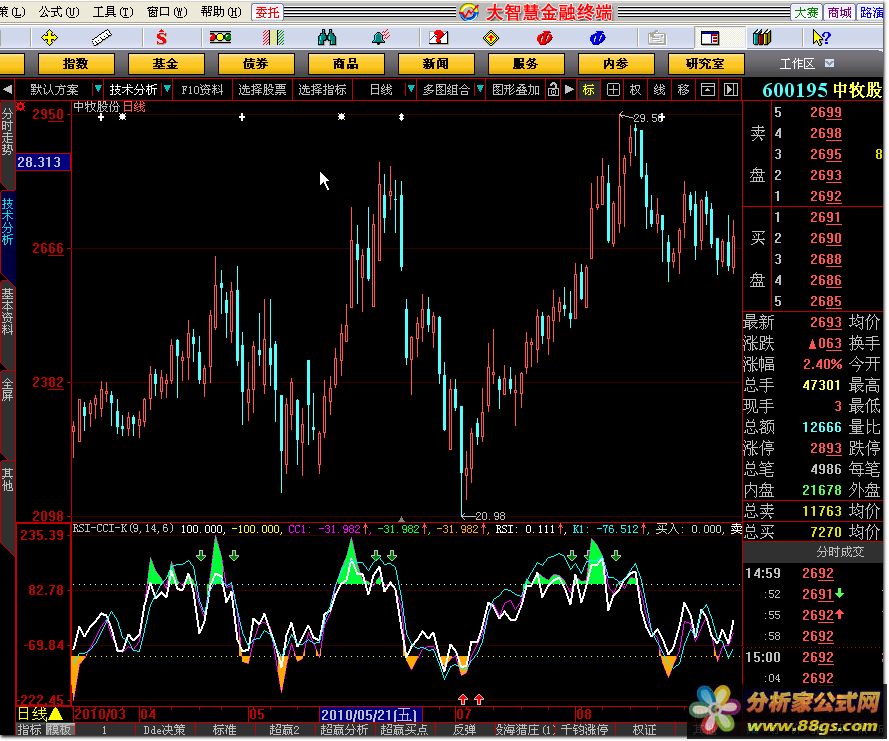Open the binoculars search icon

click(x=327, y=38)
